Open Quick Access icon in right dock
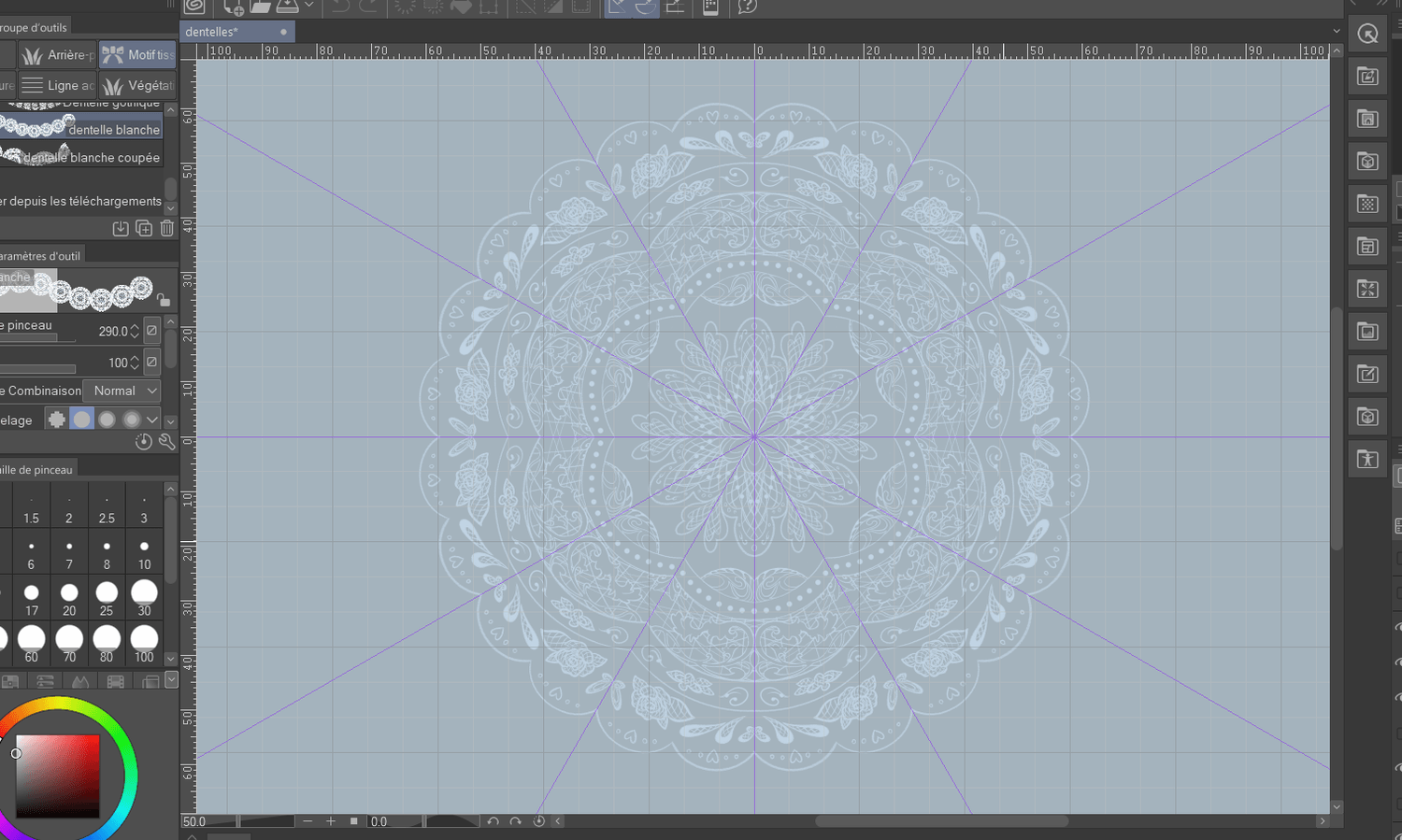 pos(1367,35)
